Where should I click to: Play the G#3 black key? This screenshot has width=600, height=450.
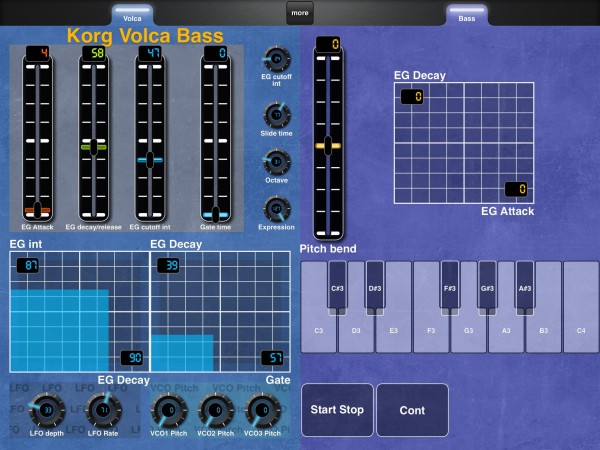(487, 286)
